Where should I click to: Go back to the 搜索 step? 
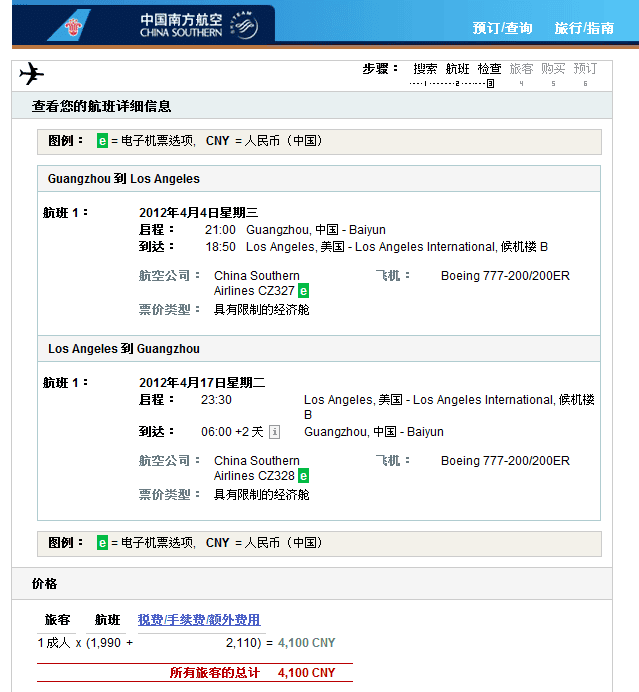(425, 69)
